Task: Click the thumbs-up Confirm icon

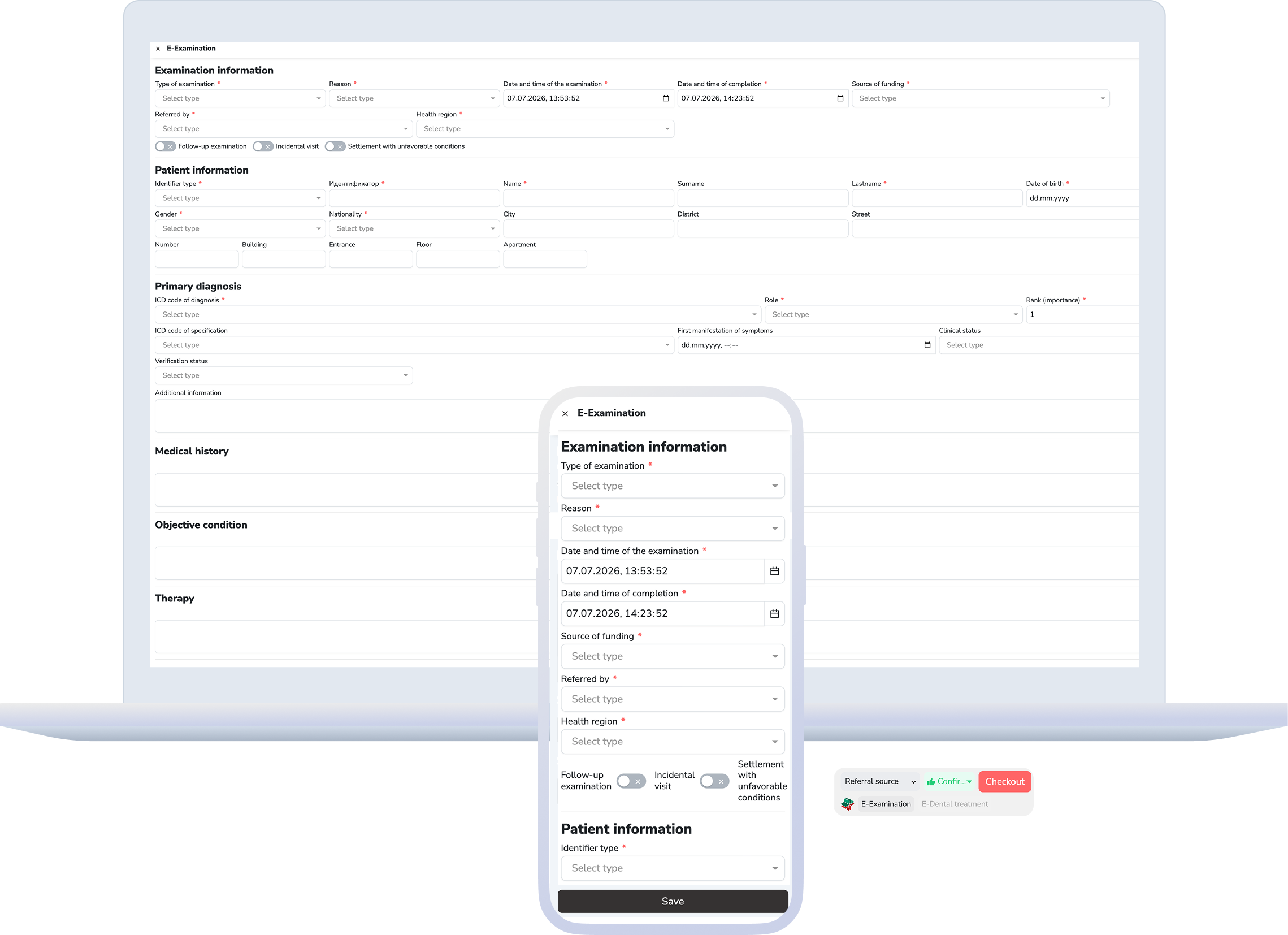Action: [x=931, y=782]
